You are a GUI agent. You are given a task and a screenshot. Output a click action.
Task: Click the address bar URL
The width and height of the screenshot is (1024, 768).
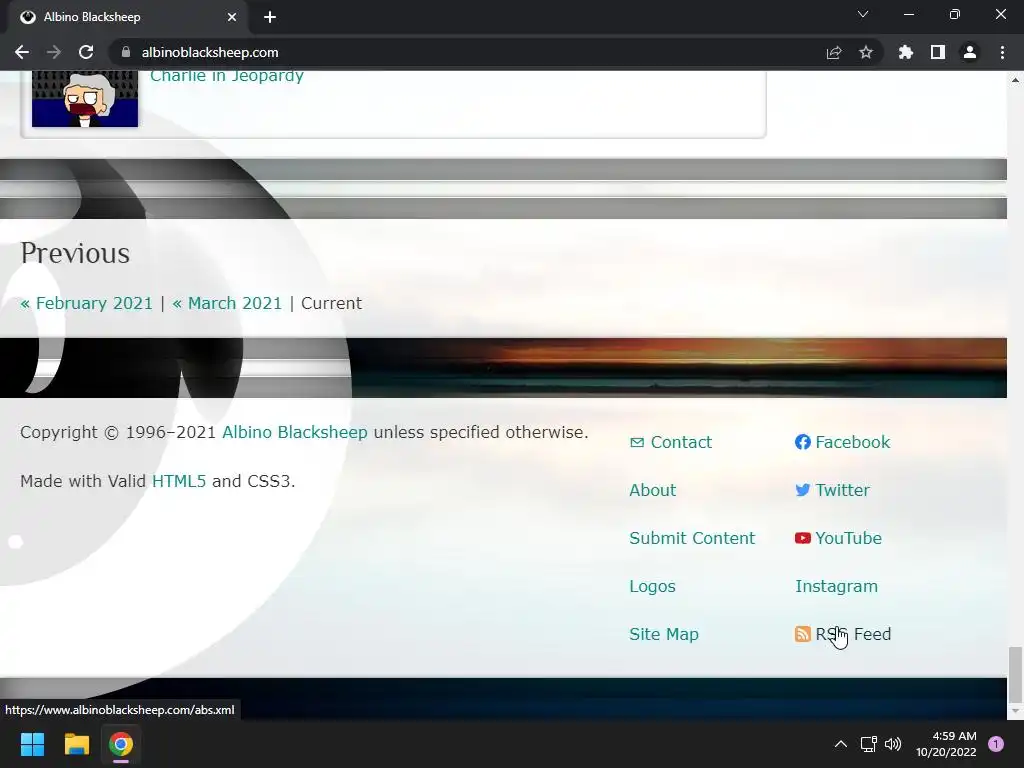pyautogui.click(x=210, y=52)
